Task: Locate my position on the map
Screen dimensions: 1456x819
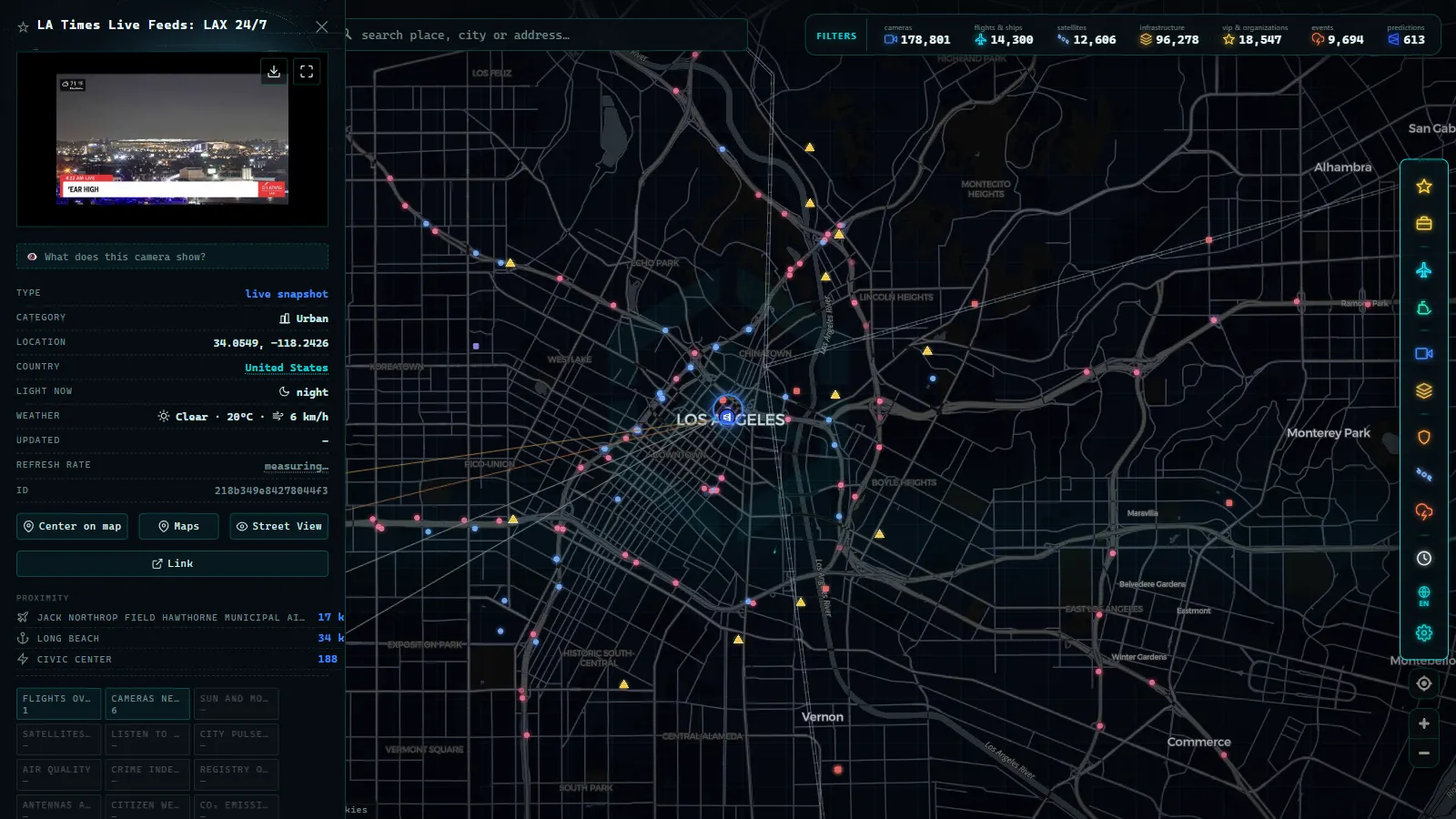Action: click(x=1424, y=683)
